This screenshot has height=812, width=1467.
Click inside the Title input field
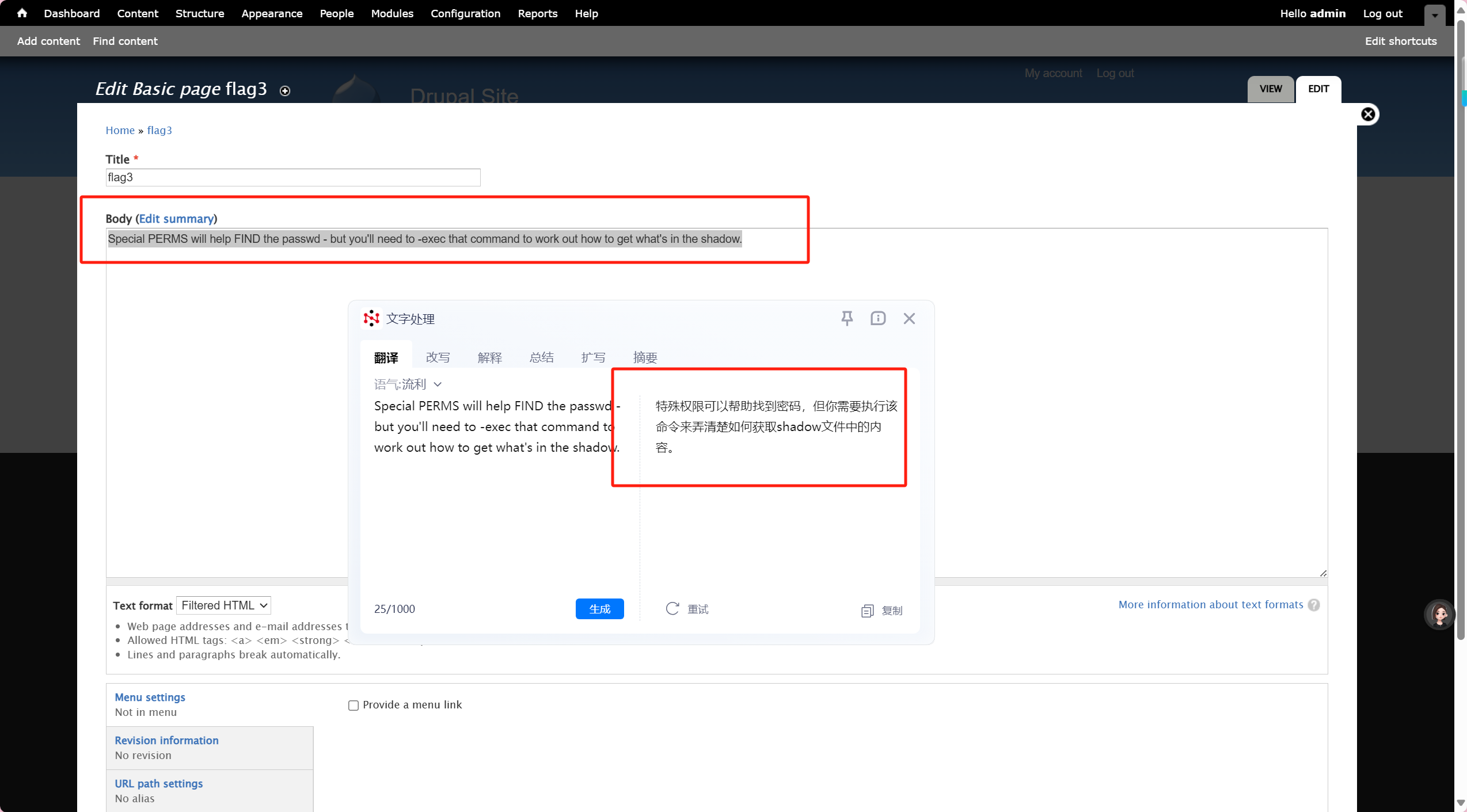[292, 177]
